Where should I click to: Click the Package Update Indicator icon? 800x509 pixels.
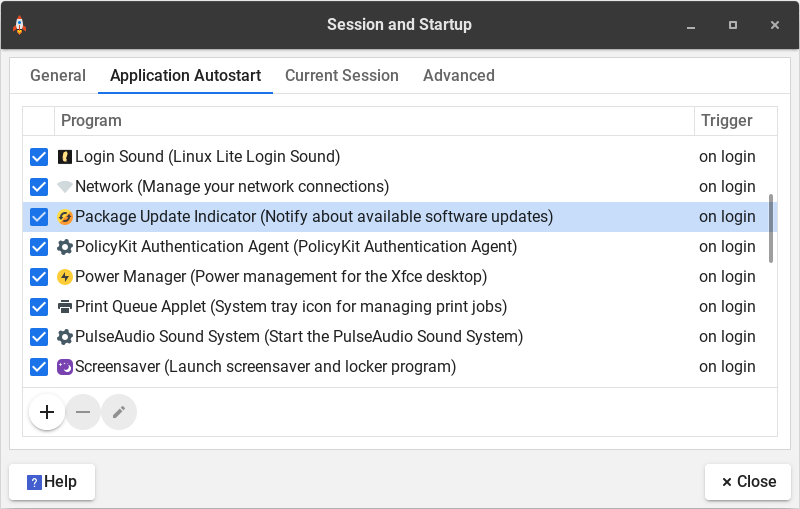tap(65, 217)
